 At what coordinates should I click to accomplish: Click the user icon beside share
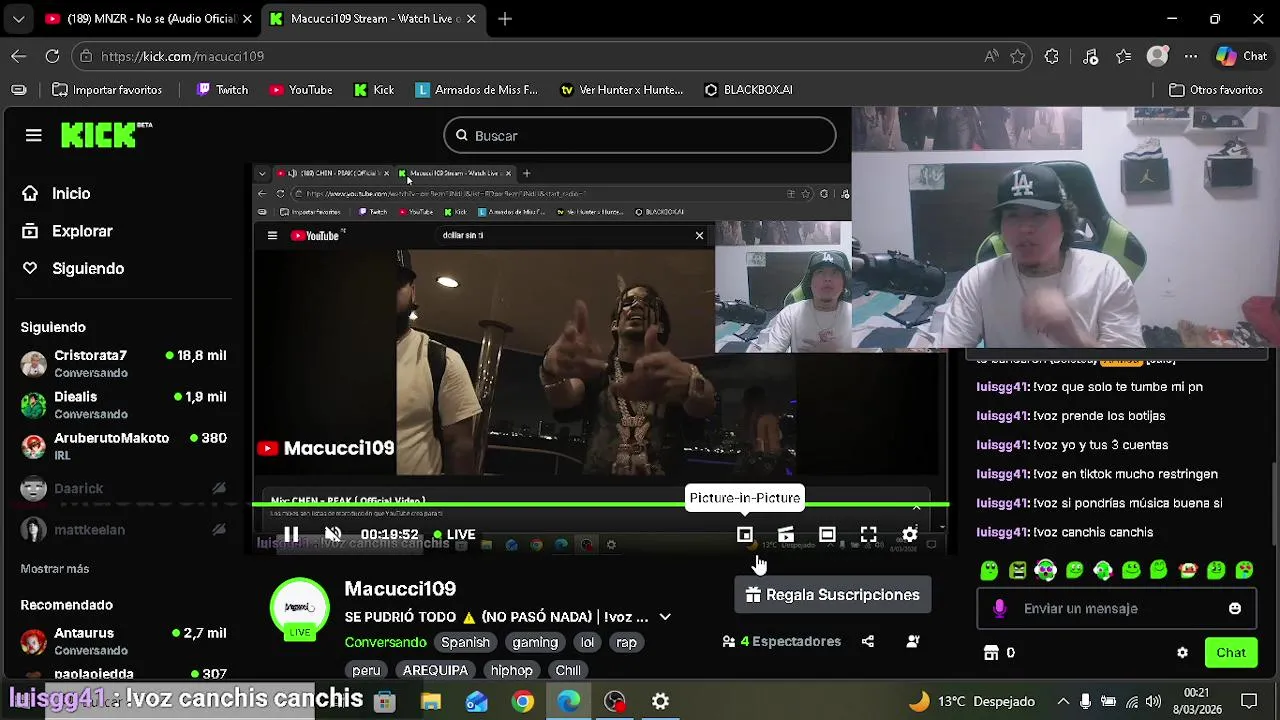pos(913,641)
